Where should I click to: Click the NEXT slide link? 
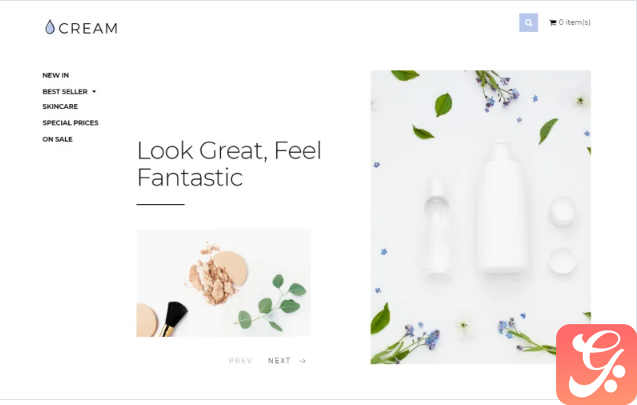coord(279,361)
